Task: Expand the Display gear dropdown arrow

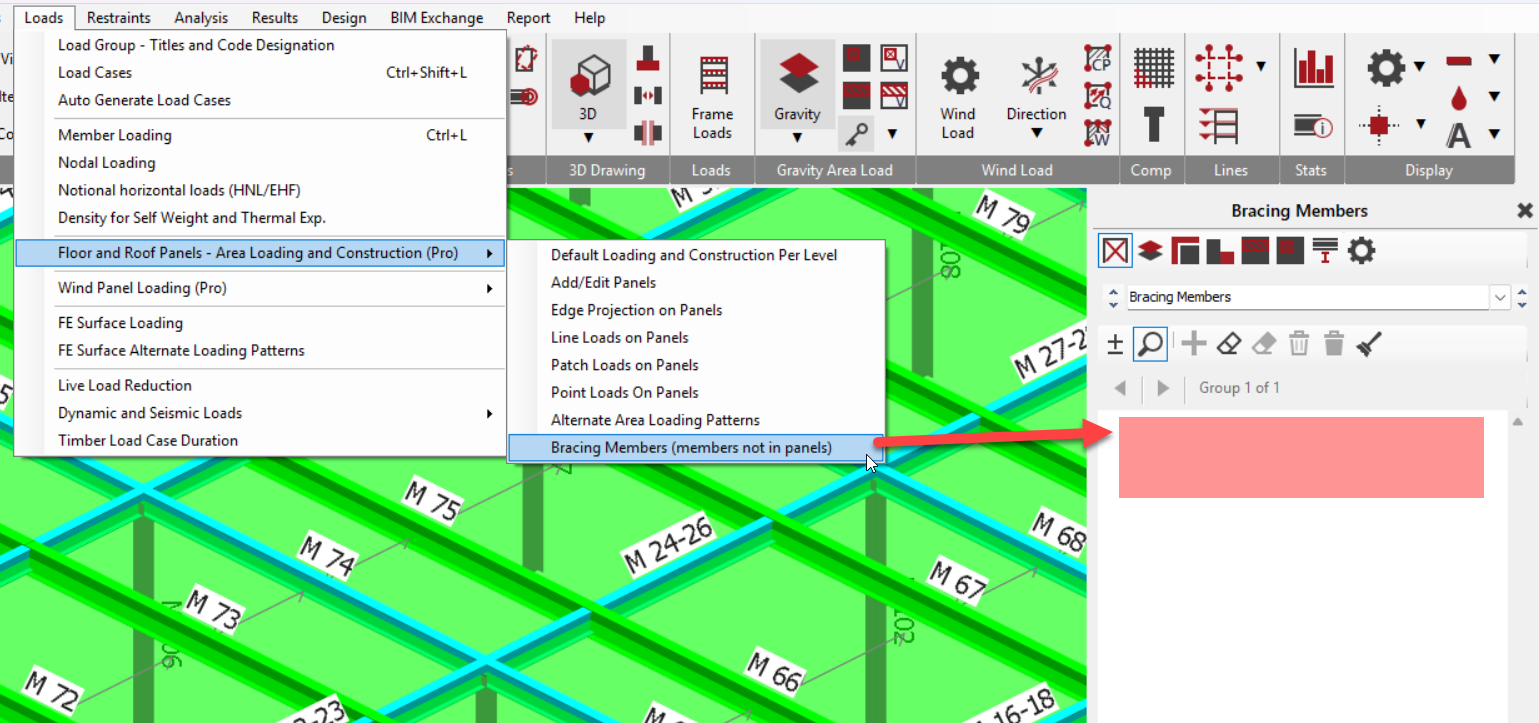Action: coord(1420,67)
